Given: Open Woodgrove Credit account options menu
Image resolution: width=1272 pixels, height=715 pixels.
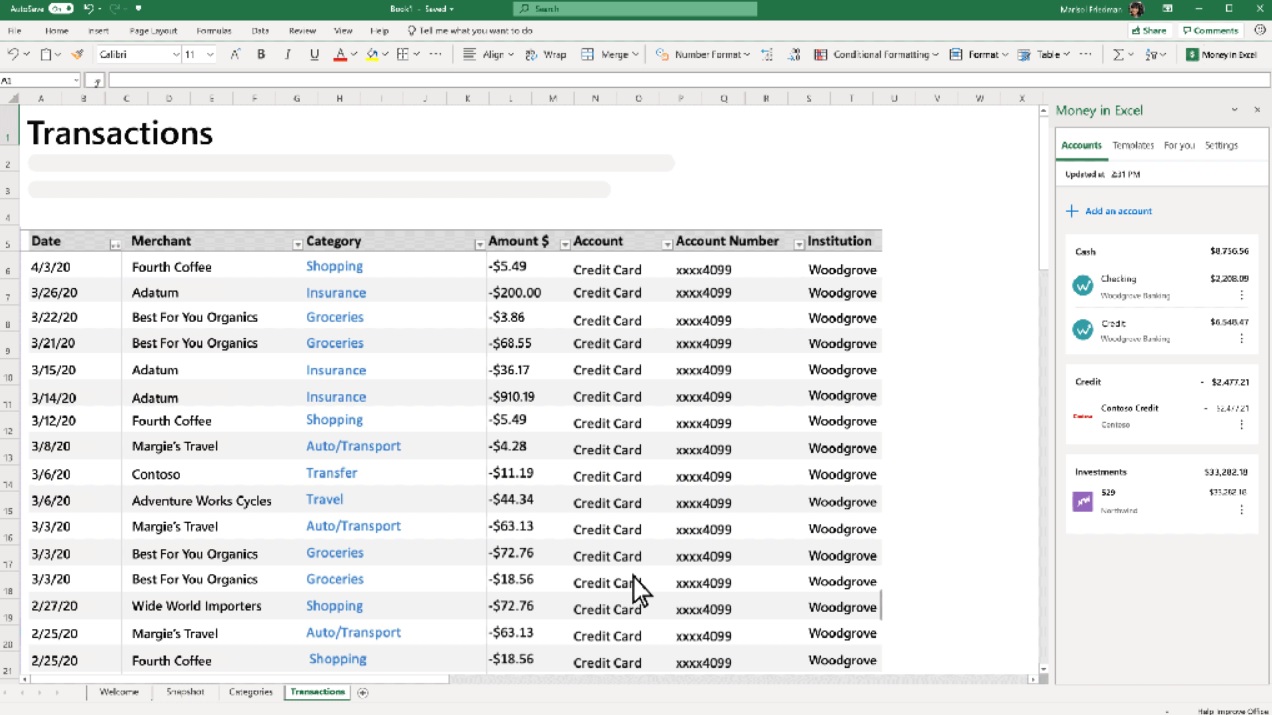Looking at the screenshot, I should 1241,339.
